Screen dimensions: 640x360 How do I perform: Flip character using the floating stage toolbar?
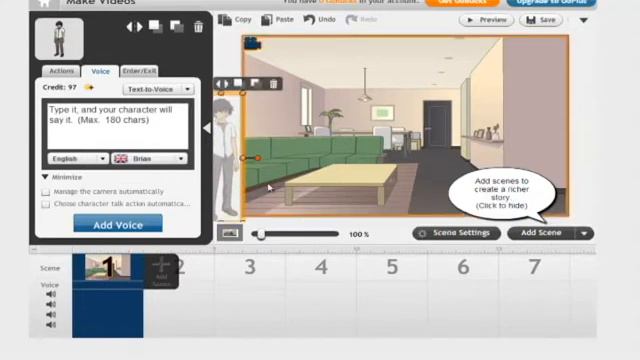(x=222, y=84)
